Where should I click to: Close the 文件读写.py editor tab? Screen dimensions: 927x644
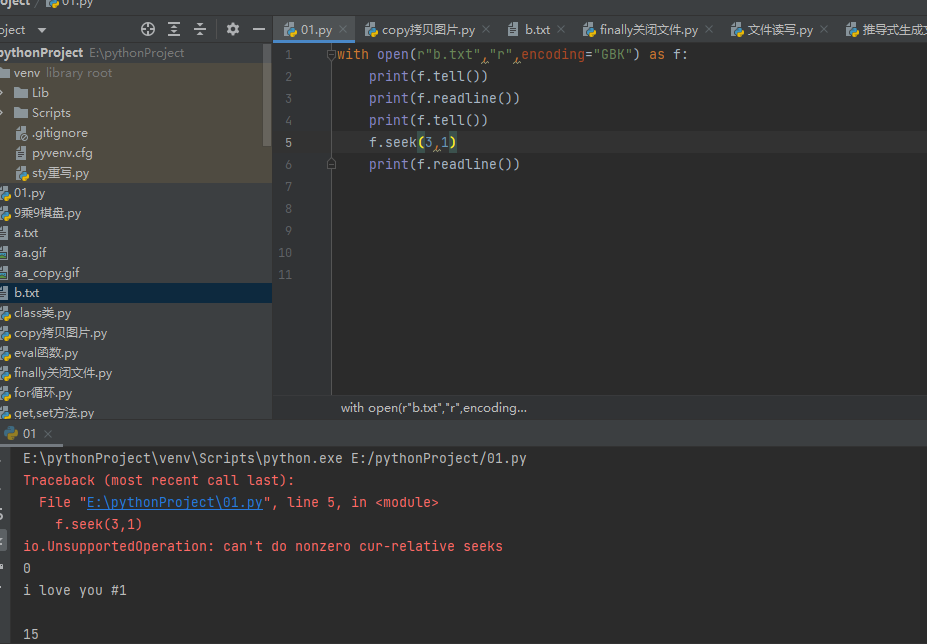tap(824, 29)
